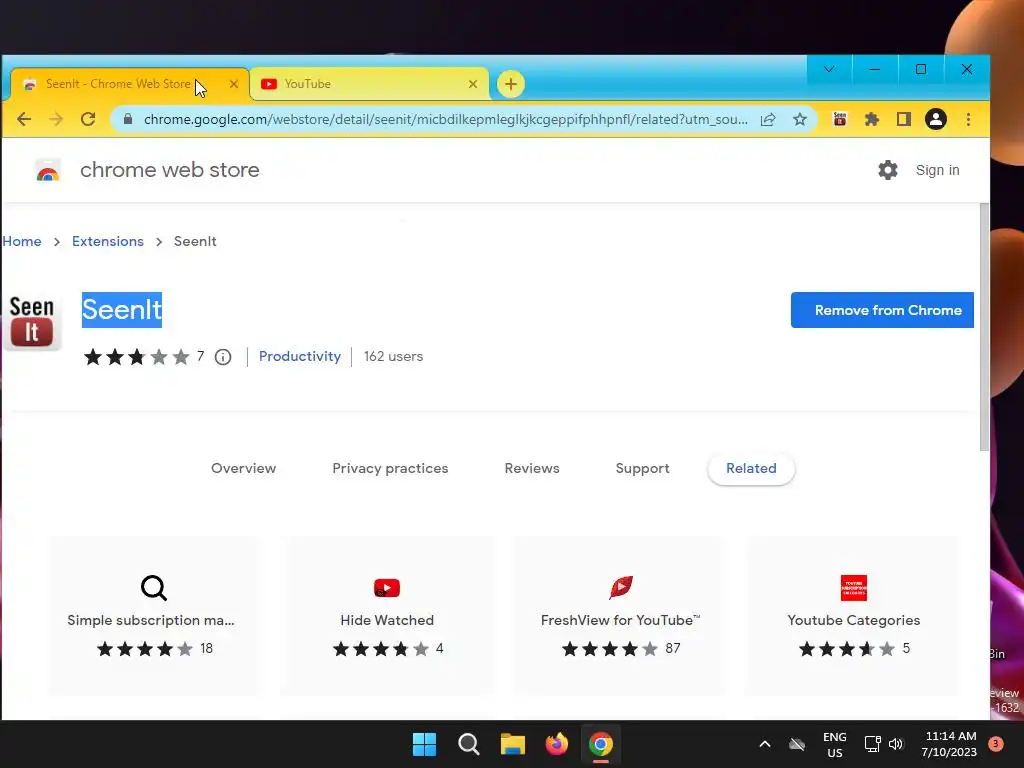Toggle the browser side panel icon

(904, 120)
